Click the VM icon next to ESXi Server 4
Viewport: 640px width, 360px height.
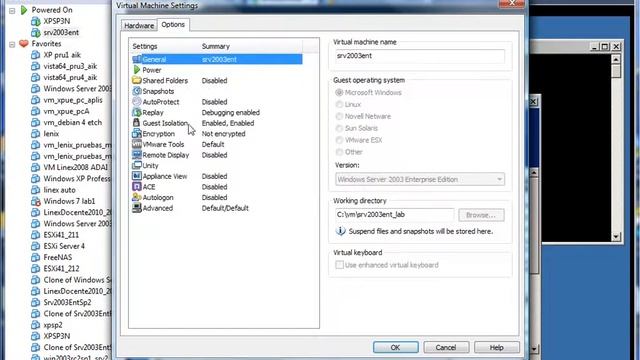click(x=36, y=246)
